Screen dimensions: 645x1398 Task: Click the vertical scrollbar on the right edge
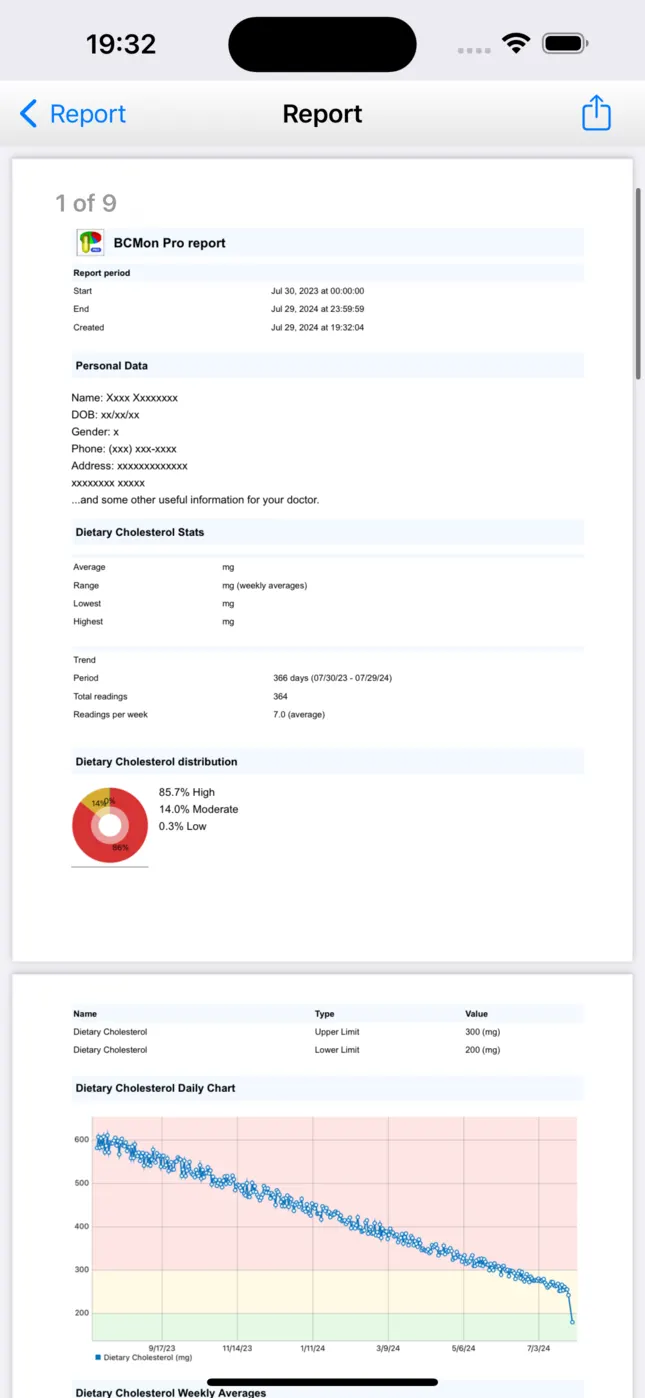639,283
